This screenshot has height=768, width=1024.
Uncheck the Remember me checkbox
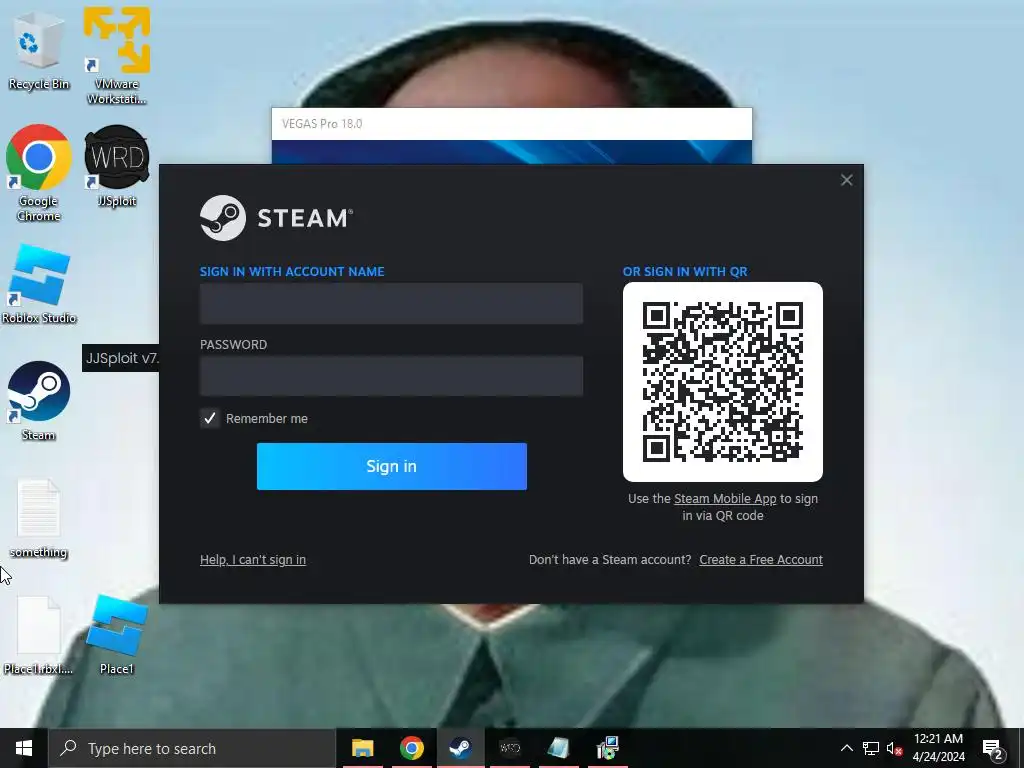tap(210, 419)
